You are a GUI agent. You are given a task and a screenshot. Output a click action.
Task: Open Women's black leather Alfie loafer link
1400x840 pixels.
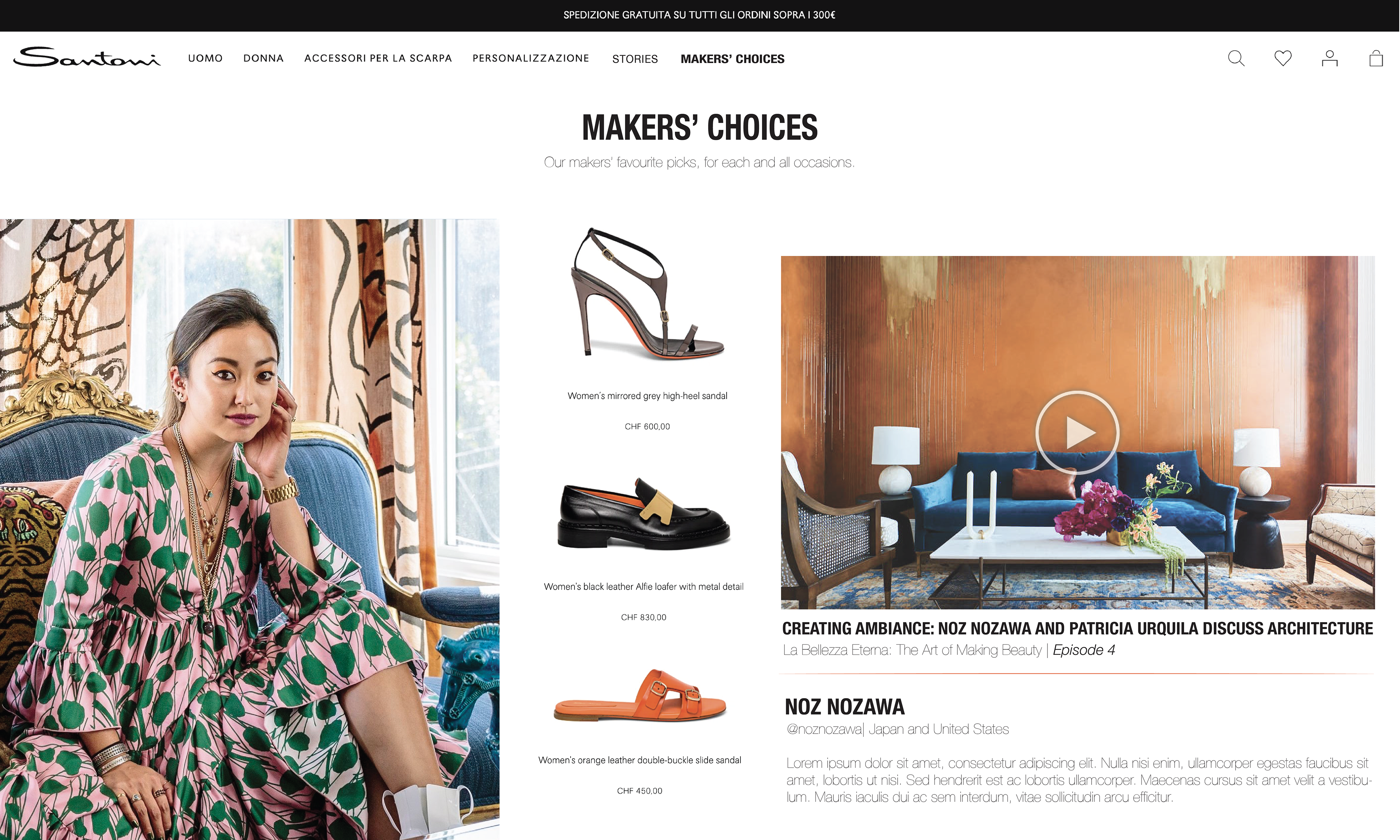coord(643,586)
